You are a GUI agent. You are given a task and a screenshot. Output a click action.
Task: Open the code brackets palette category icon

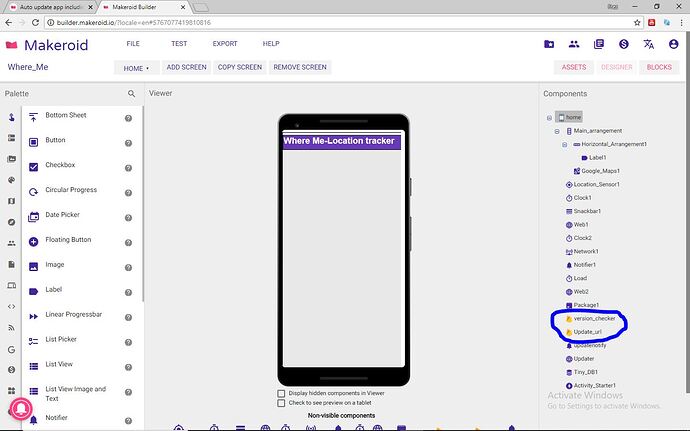[x=11, y=307]
